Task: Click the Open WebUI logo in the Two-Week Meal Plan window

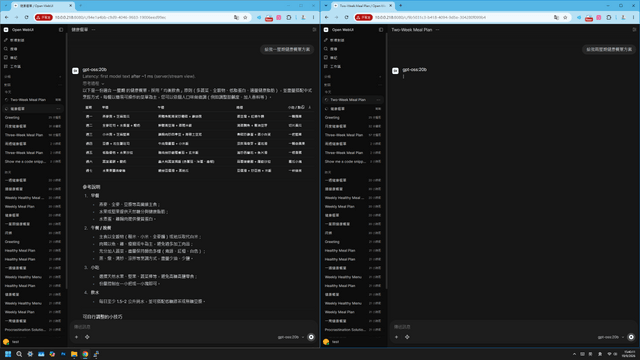Action: click(326, 30)
